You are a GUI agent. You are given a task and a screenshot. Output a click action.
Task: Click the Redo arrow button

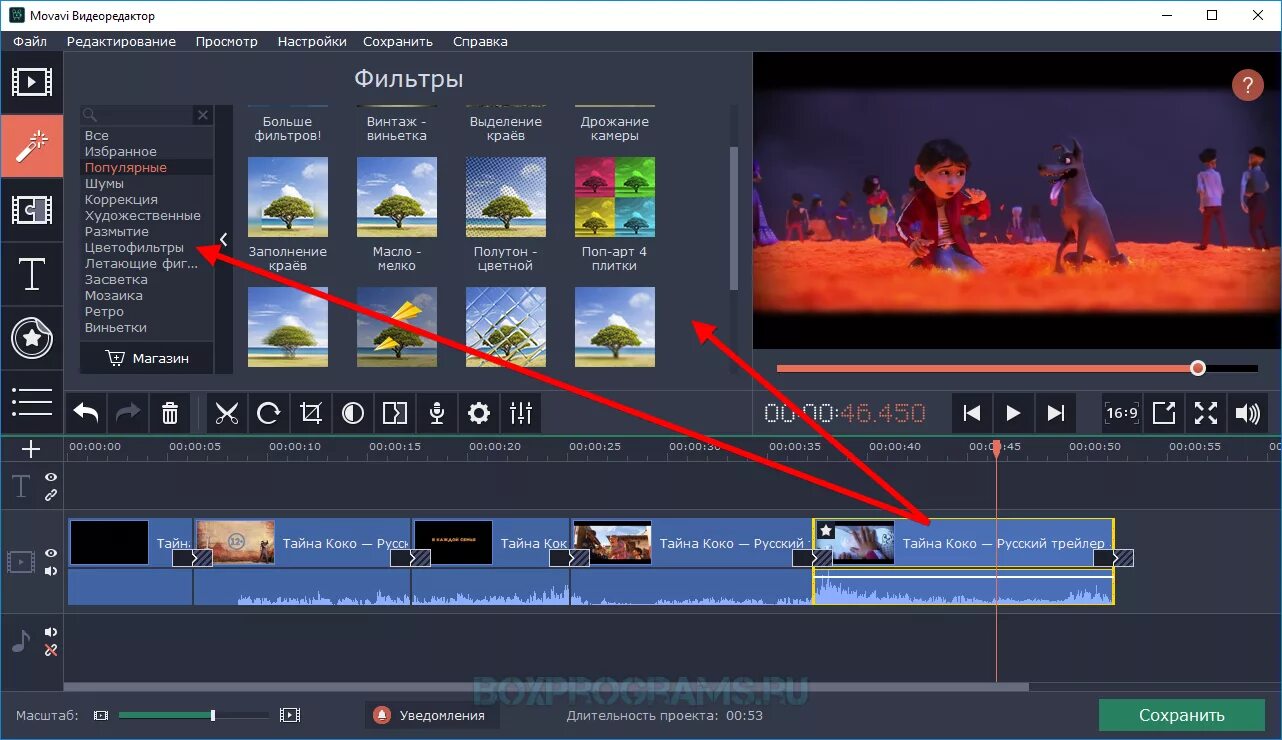(128, 413)
